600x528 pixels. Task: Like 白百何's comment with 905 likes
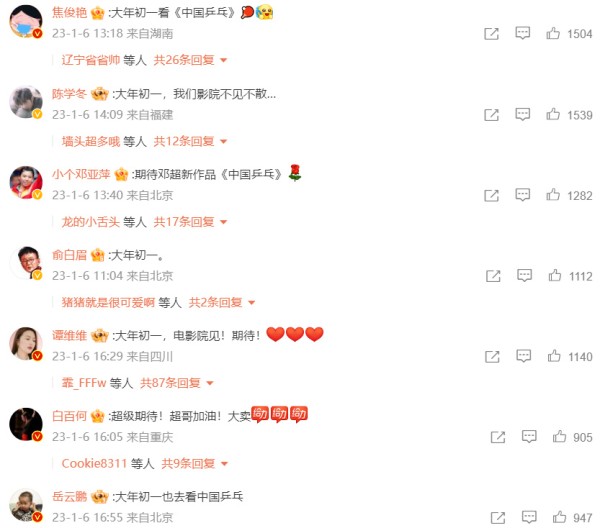[559, 437]
